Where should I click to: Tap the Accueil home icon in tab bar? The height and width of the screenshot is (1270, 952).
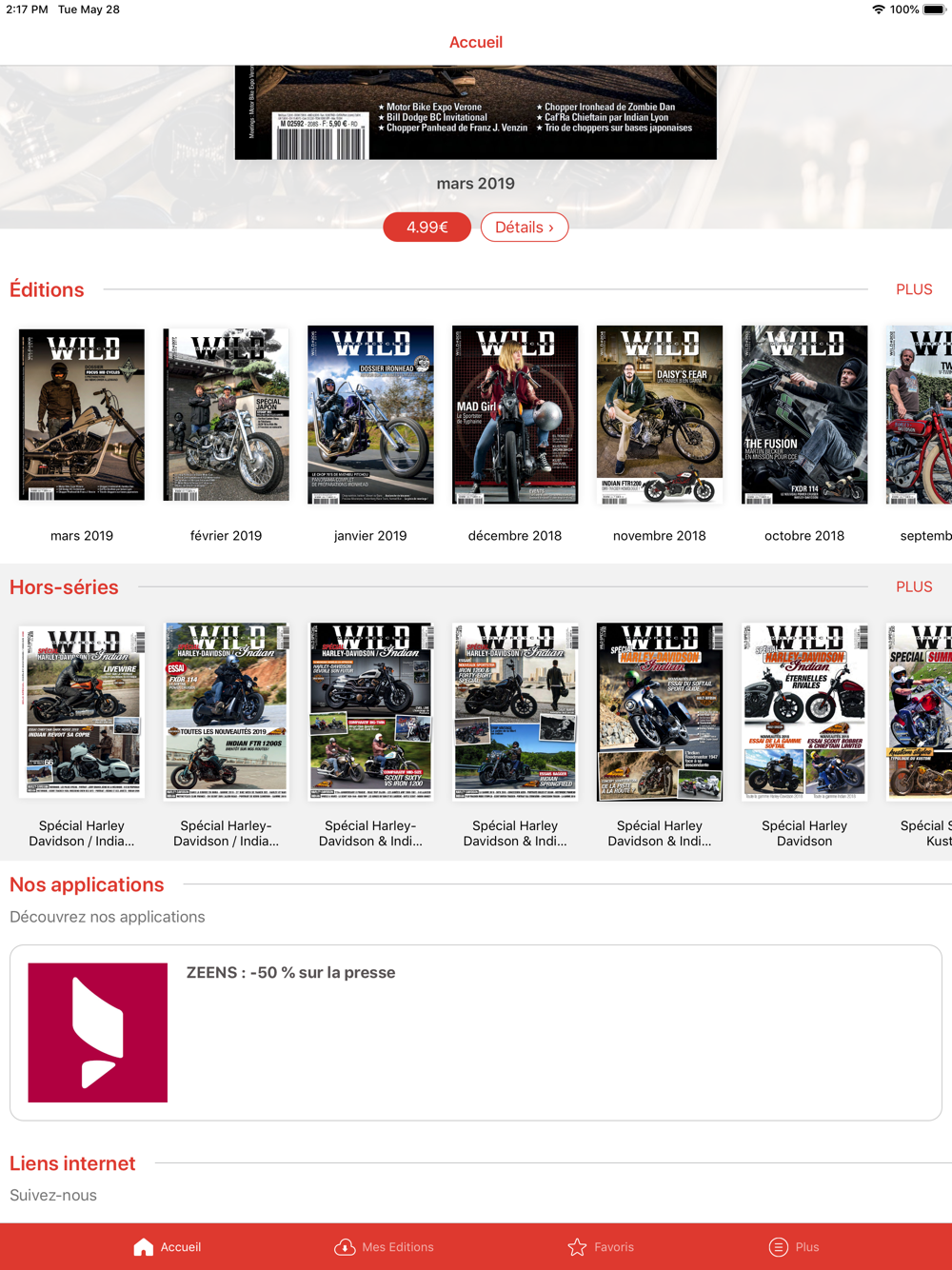(144, 1247)
